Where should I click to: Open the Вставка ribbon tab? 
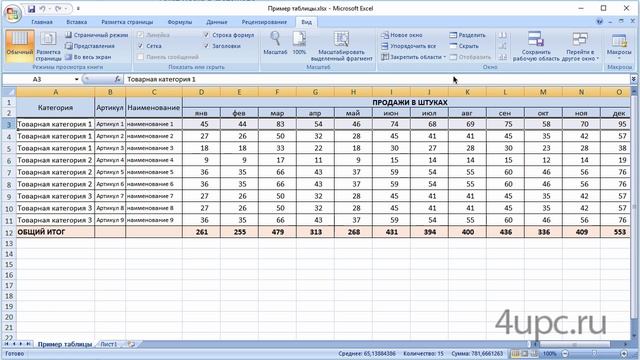(76, 22)
